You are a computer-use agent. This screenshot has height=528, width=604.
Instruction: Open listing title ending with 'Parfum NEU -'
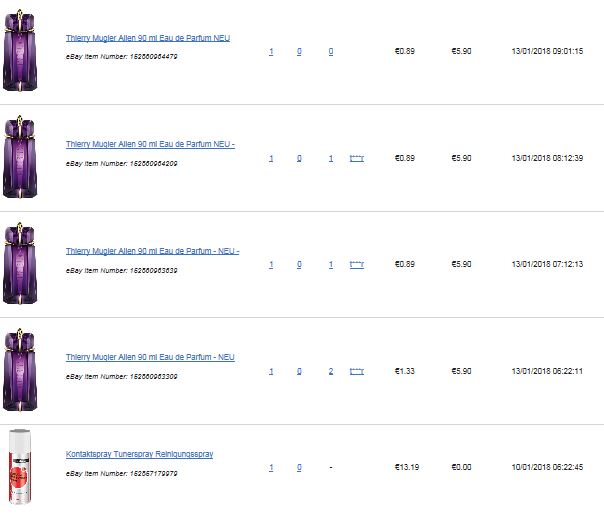[150, 144]
